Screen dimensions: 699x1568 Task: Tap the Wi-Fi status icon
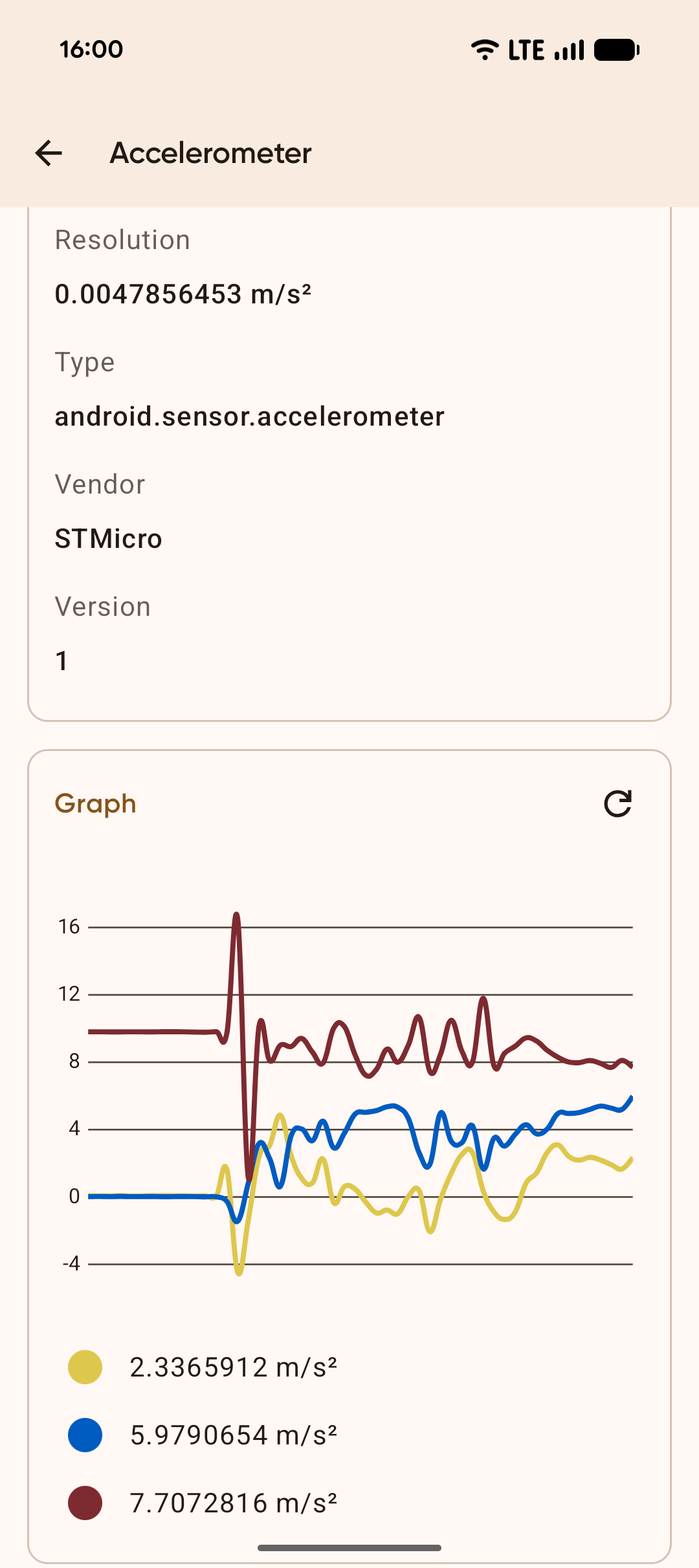point(485,50)
